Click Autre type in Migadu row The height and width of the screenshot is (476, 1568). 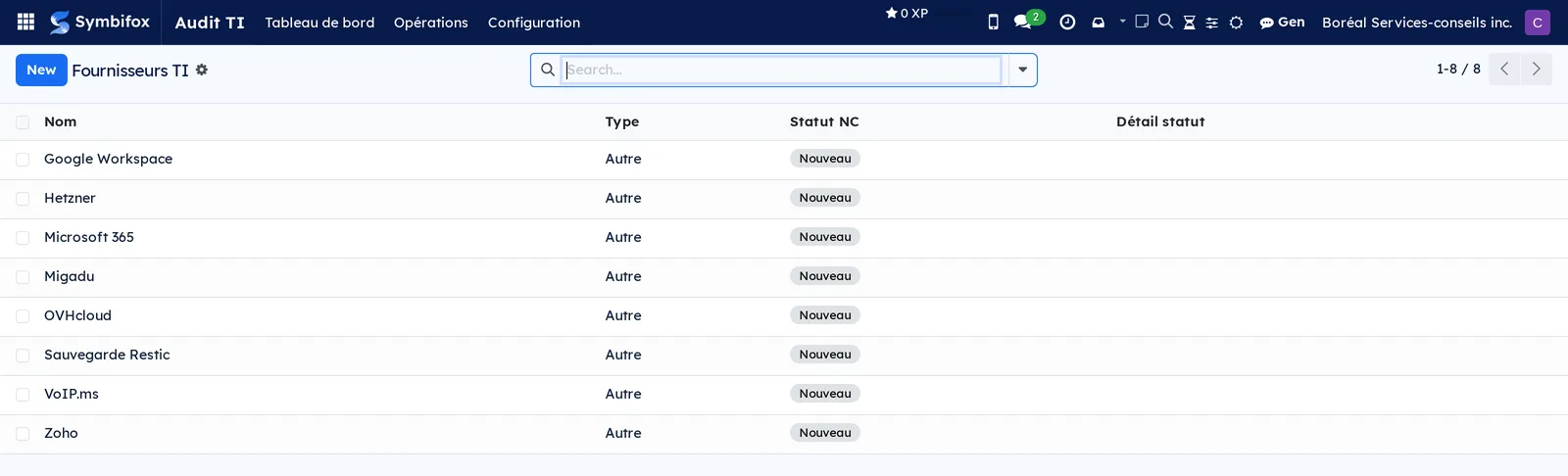(623, 276)
